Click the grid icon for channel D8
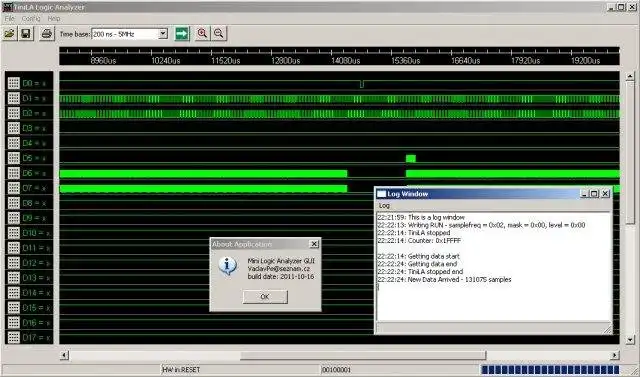 point(13,203)
